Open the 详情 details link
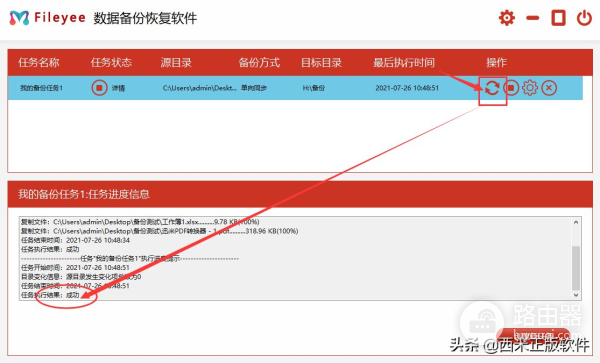This screenshot has height=363, width=600. [x=118, y=88]
